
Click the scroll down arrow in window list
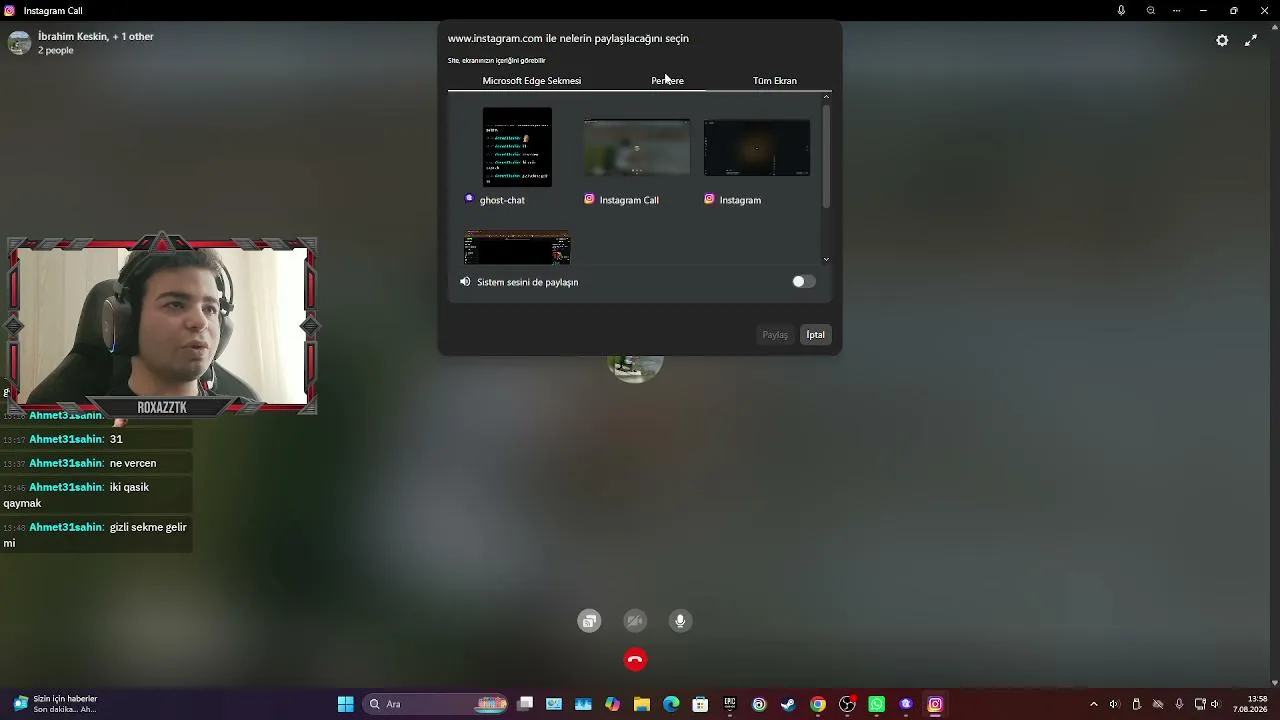click(x=826, y=259)
